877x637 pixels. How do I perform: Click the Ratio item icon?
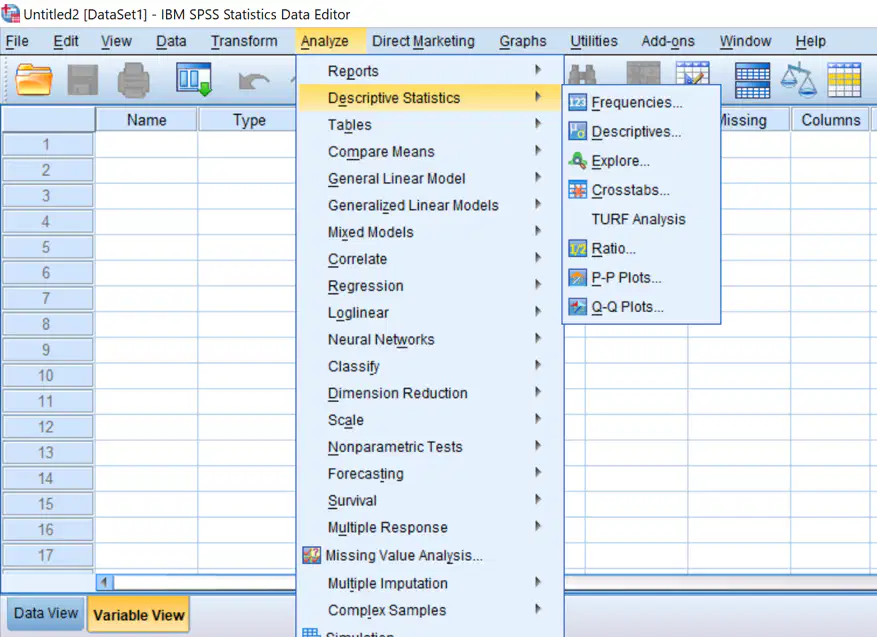[577, 248]
